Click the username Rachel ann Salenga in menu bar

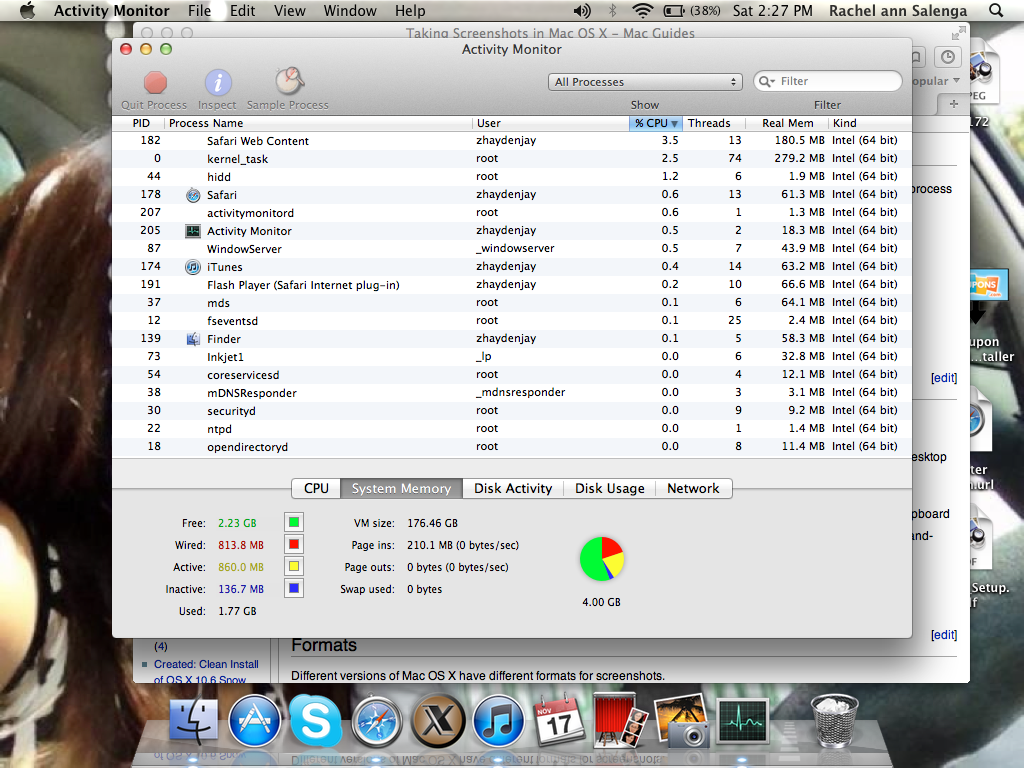(x=898, y=10)
